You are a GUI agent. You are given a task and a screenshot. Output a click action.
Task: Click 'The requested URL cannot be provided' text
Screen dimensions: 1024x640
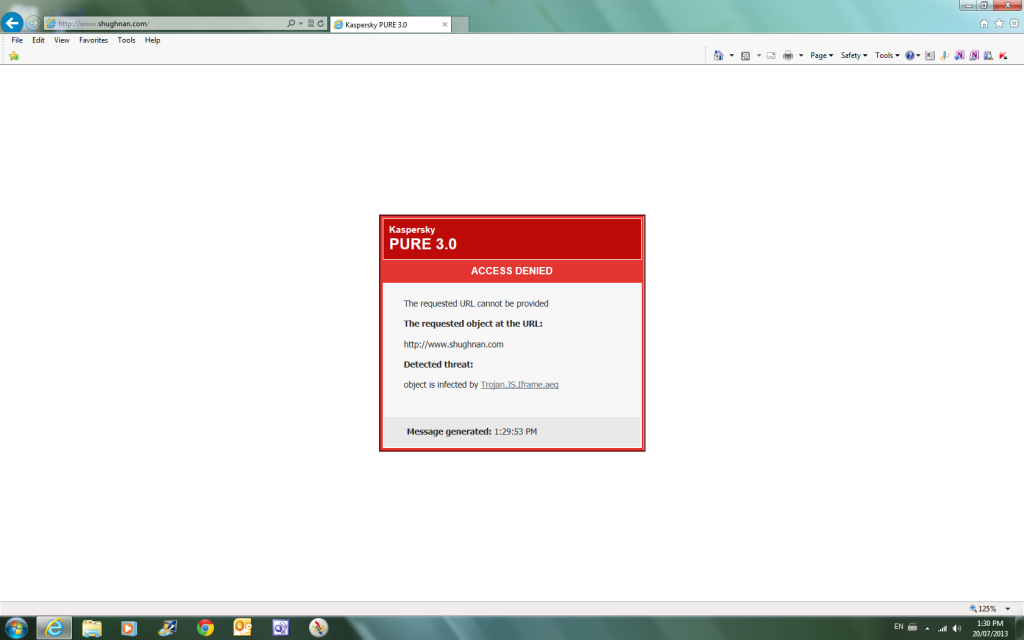pos(476,304)
